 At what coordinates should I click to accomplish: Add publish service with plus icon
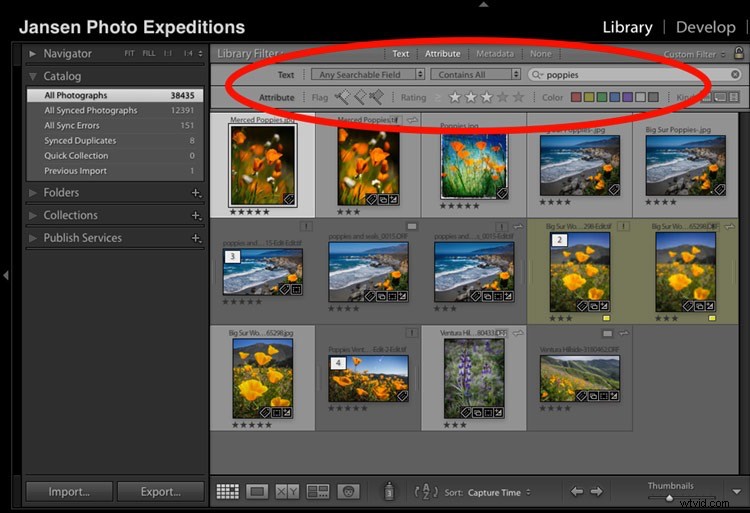coord(196,238)
